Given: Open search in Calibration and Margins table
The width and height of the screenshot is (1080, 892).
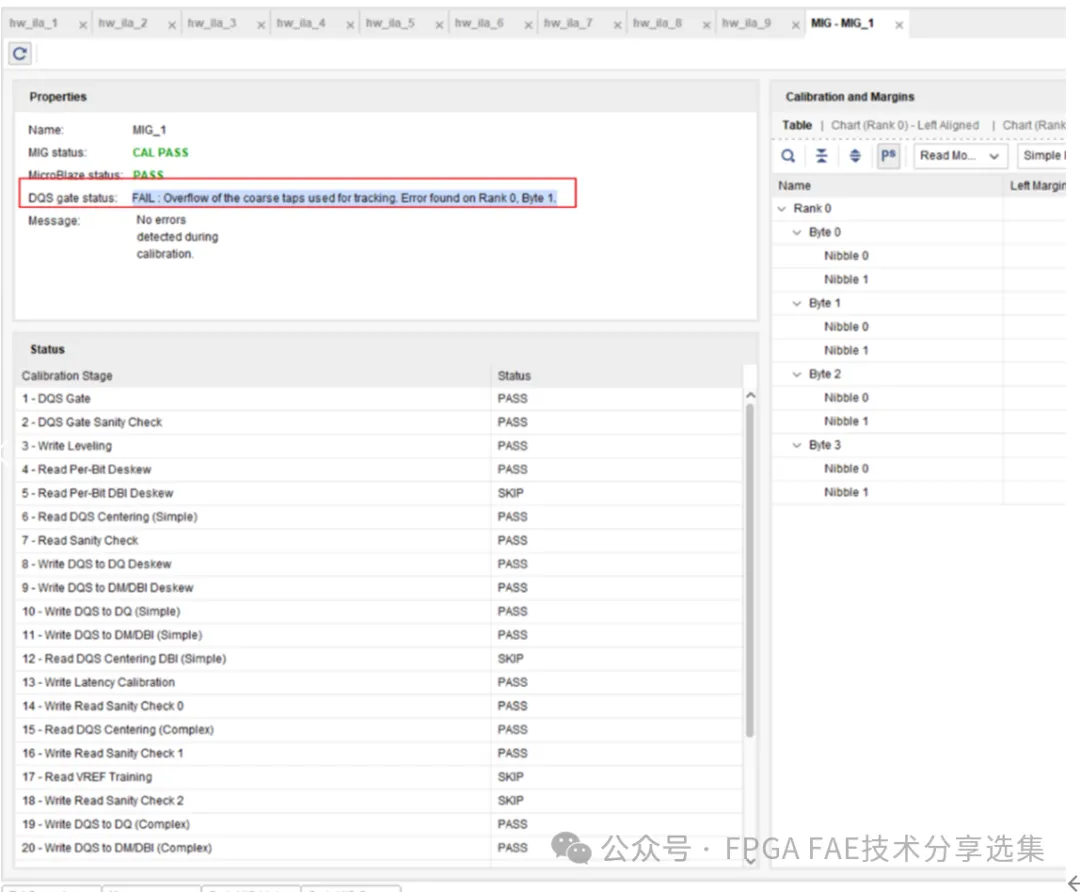Looking at the screenshot, I should (x=788, y=156).
